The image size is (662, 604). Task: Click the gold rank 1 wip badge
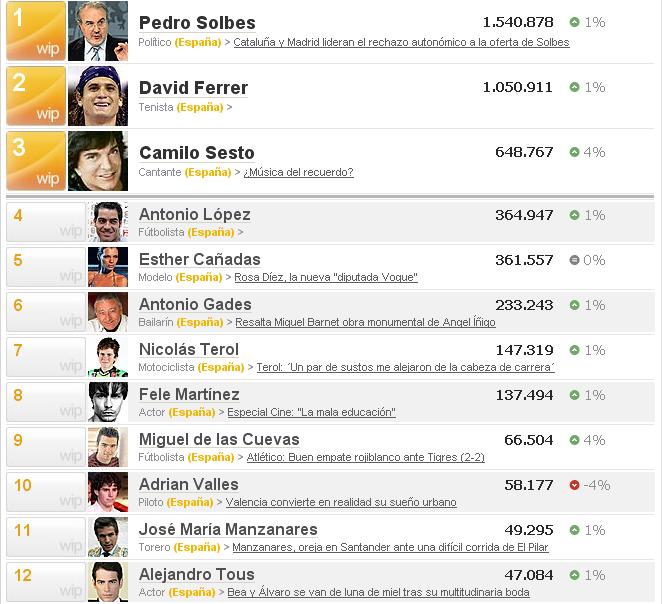(35, 32)
